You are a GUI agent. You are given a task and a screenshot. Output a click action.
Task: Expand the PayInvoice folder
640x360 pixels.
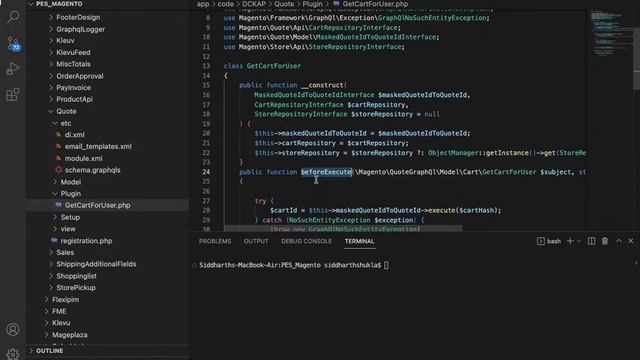click(73, 88)
